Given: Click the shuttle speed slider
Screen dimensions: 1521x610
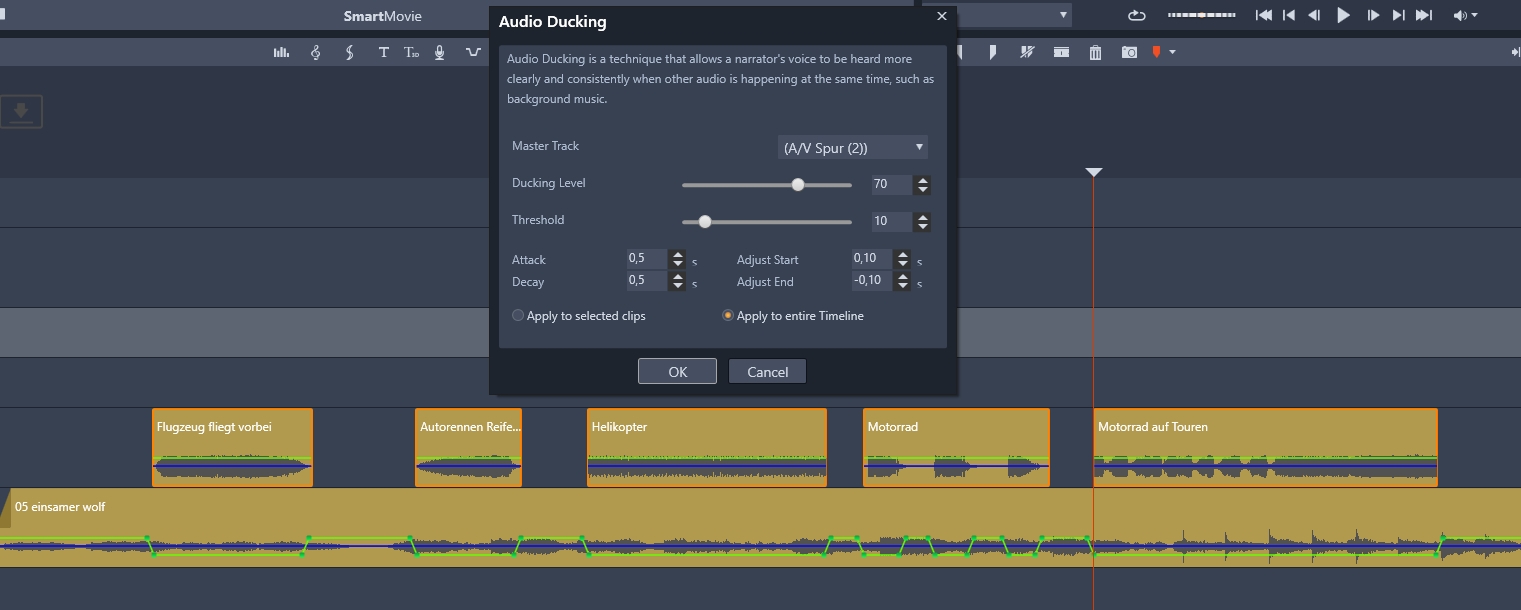Looking at the screenshot, I should pos(1201,15).
